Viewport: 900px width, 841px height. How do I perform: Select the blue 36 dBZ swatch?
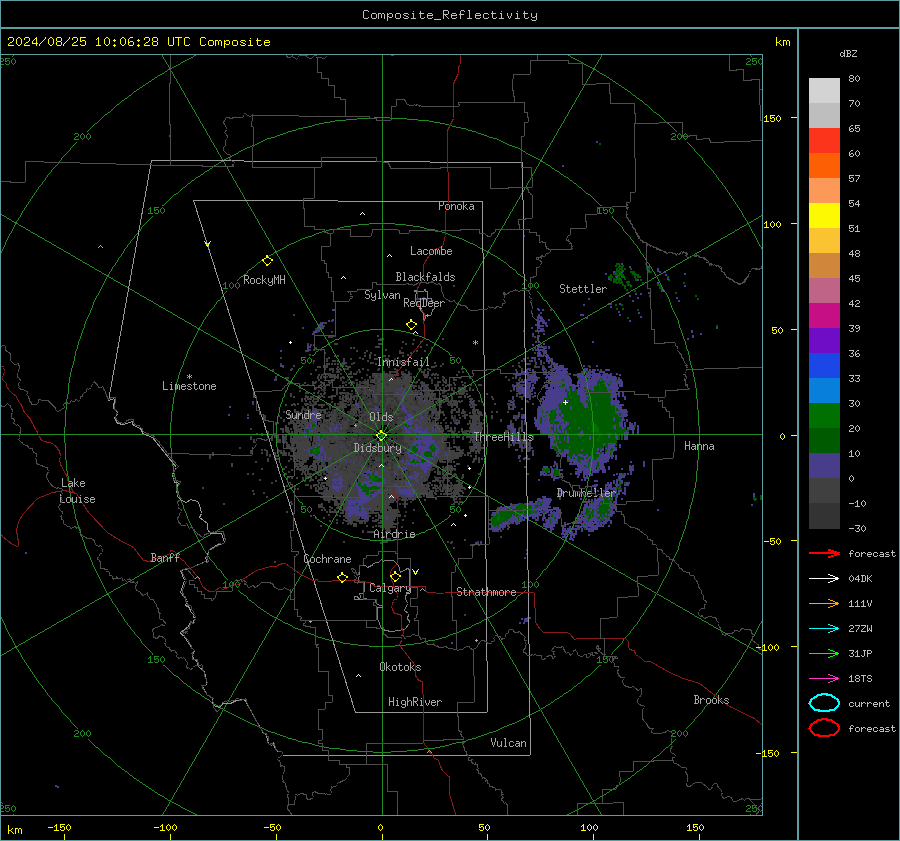pos(824,366)
